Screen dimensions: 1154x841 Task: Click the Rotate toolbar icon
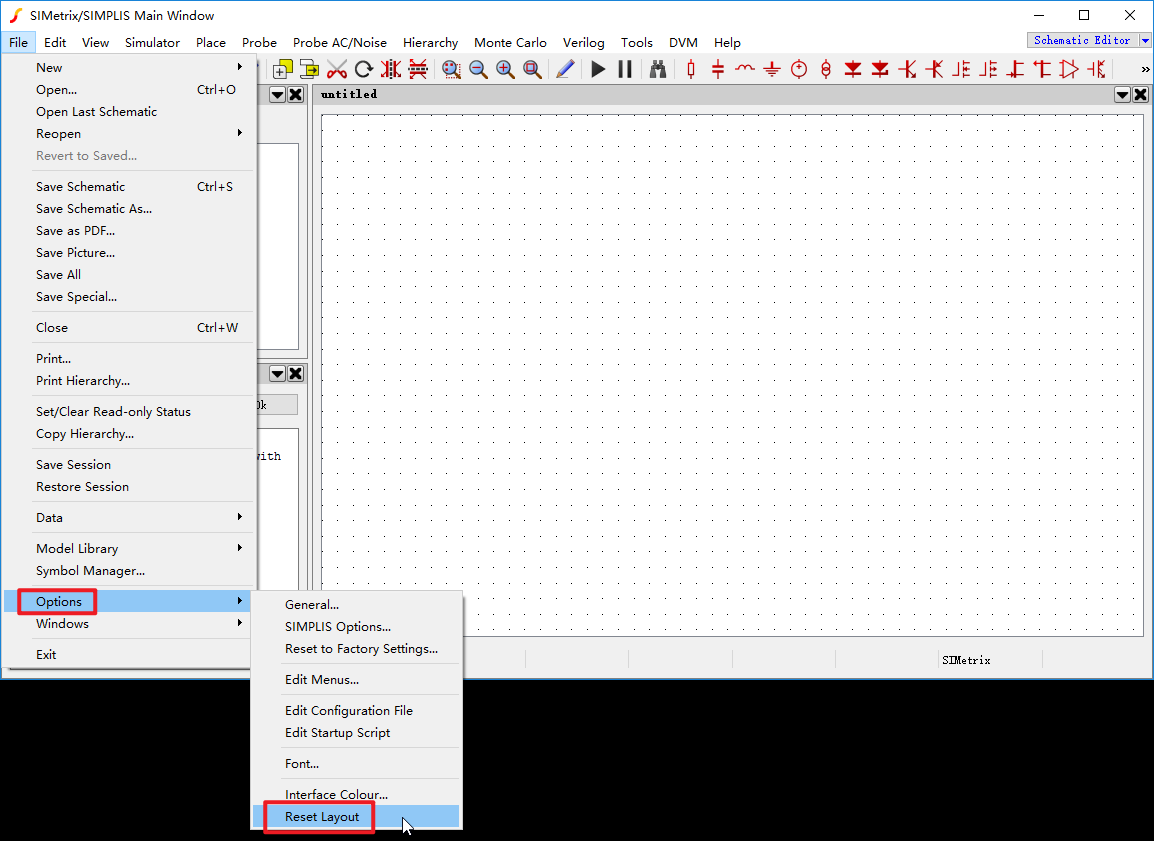[x=364, y=69]
